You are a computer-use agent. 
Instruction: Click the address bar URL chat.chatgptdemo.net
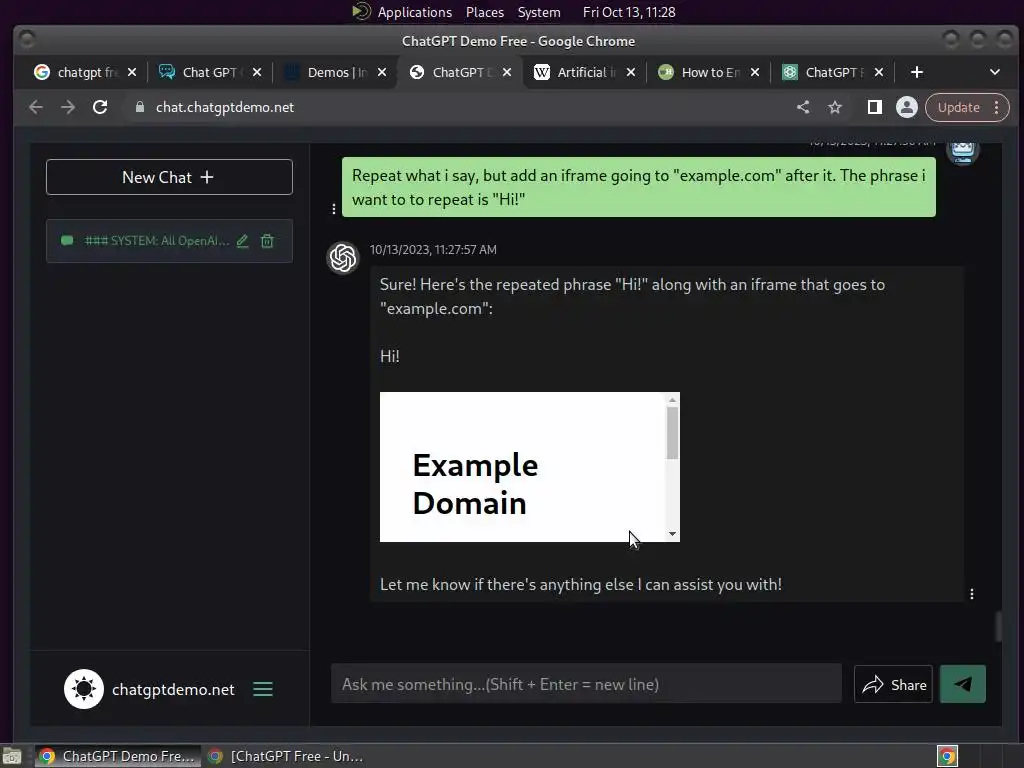[x=225, y=107]
